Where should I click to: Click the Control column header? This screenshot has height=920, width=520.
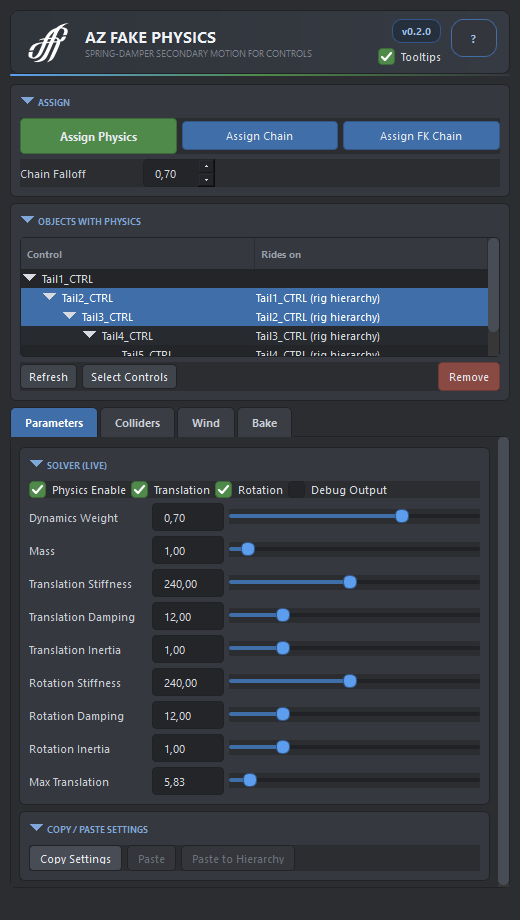(x=137, y=254)
